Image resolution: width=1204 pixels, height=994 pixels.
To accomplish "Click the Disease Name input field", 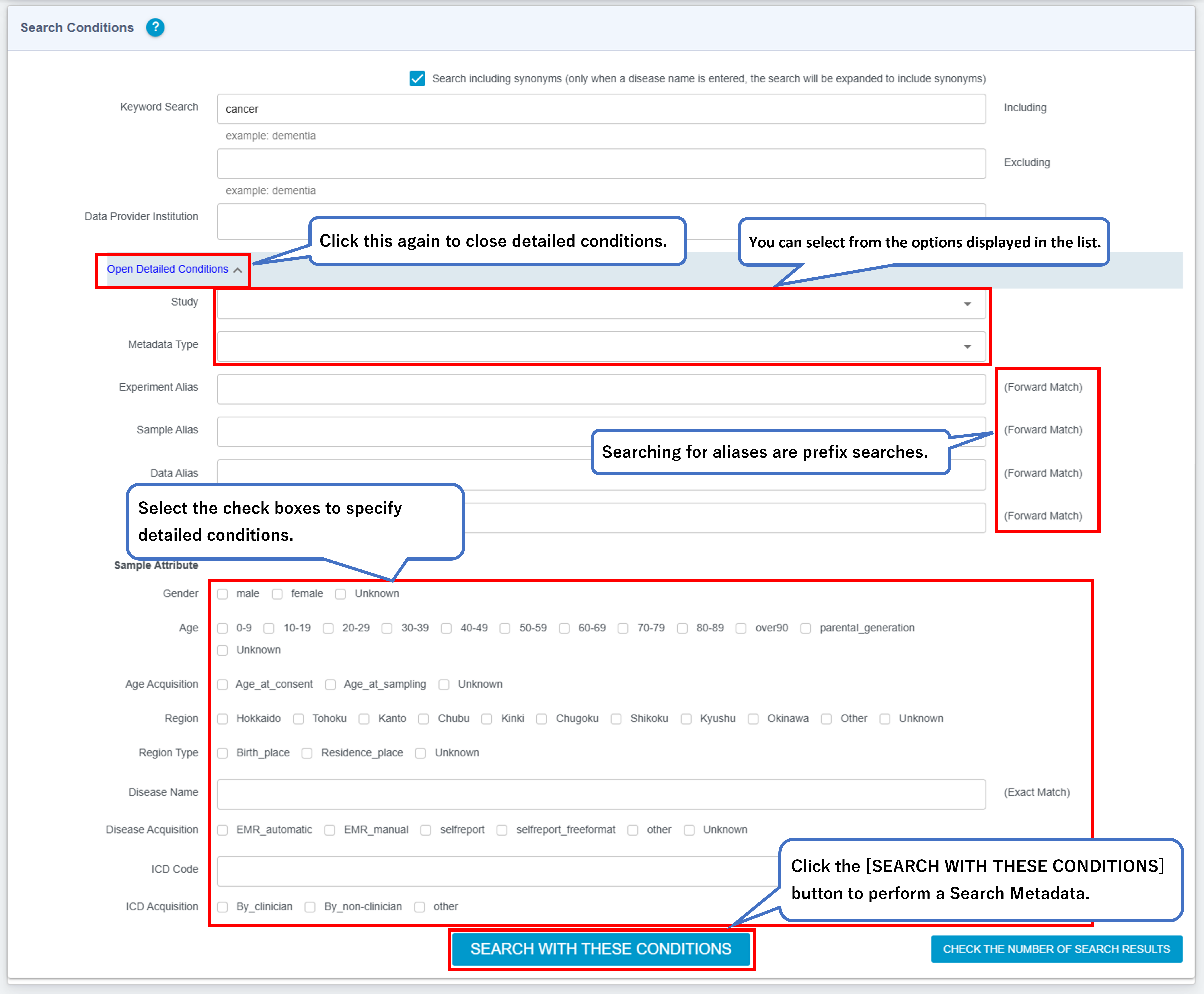I will coord(601,794).
